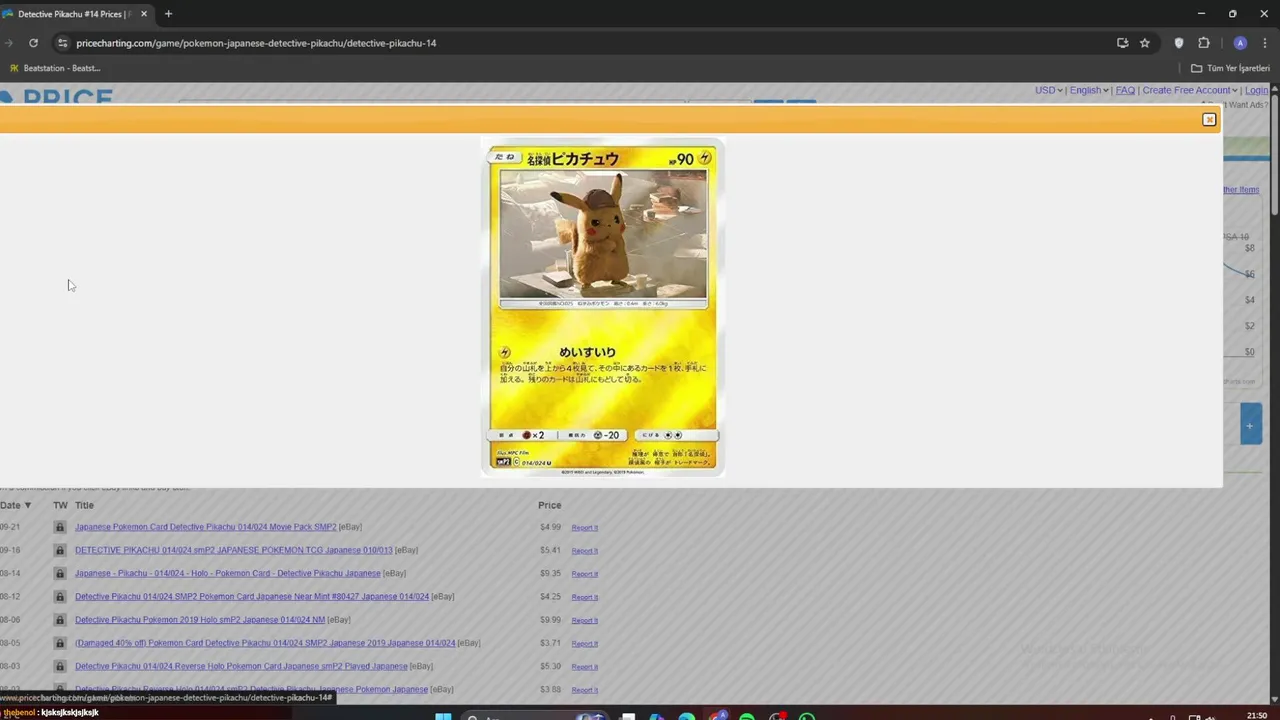Click the lock icon on the 08-06 row
The image size is (1280, 720).
coord(60,620)
